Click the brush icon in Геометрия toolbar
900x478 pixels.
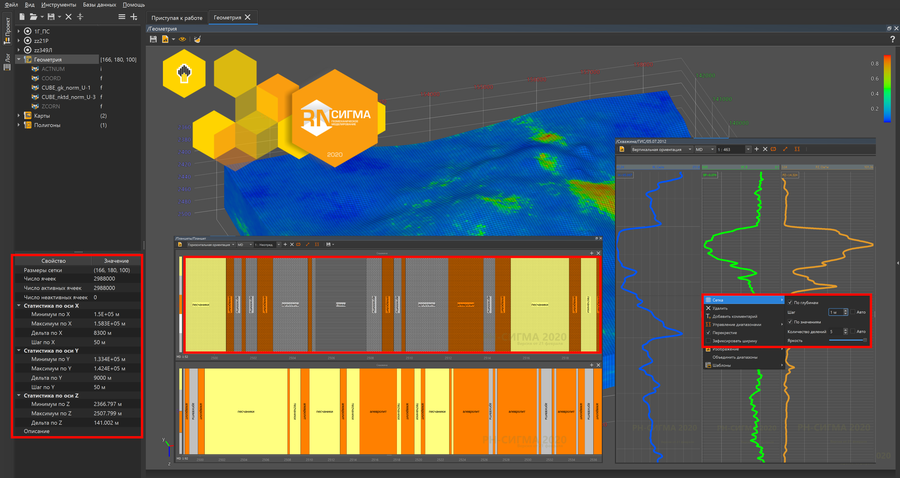point(197,39)
